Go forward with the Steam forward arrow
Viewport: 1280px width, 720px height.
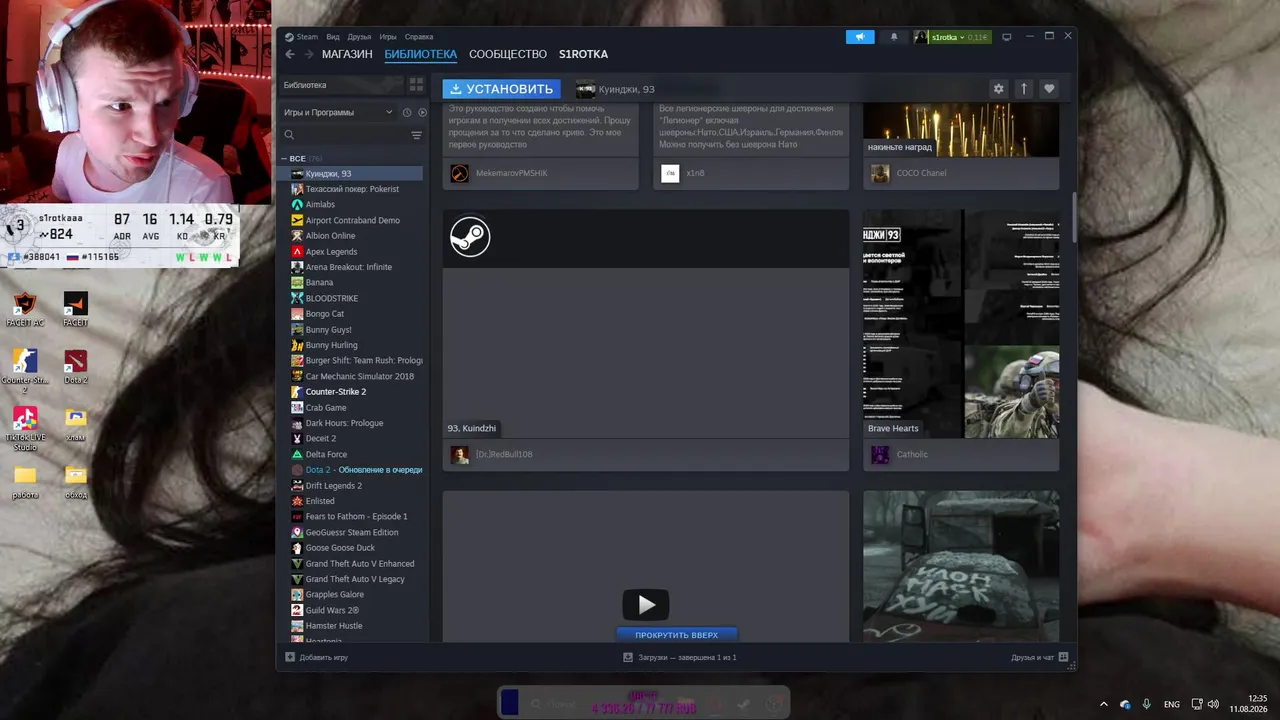tap(309, 54)
